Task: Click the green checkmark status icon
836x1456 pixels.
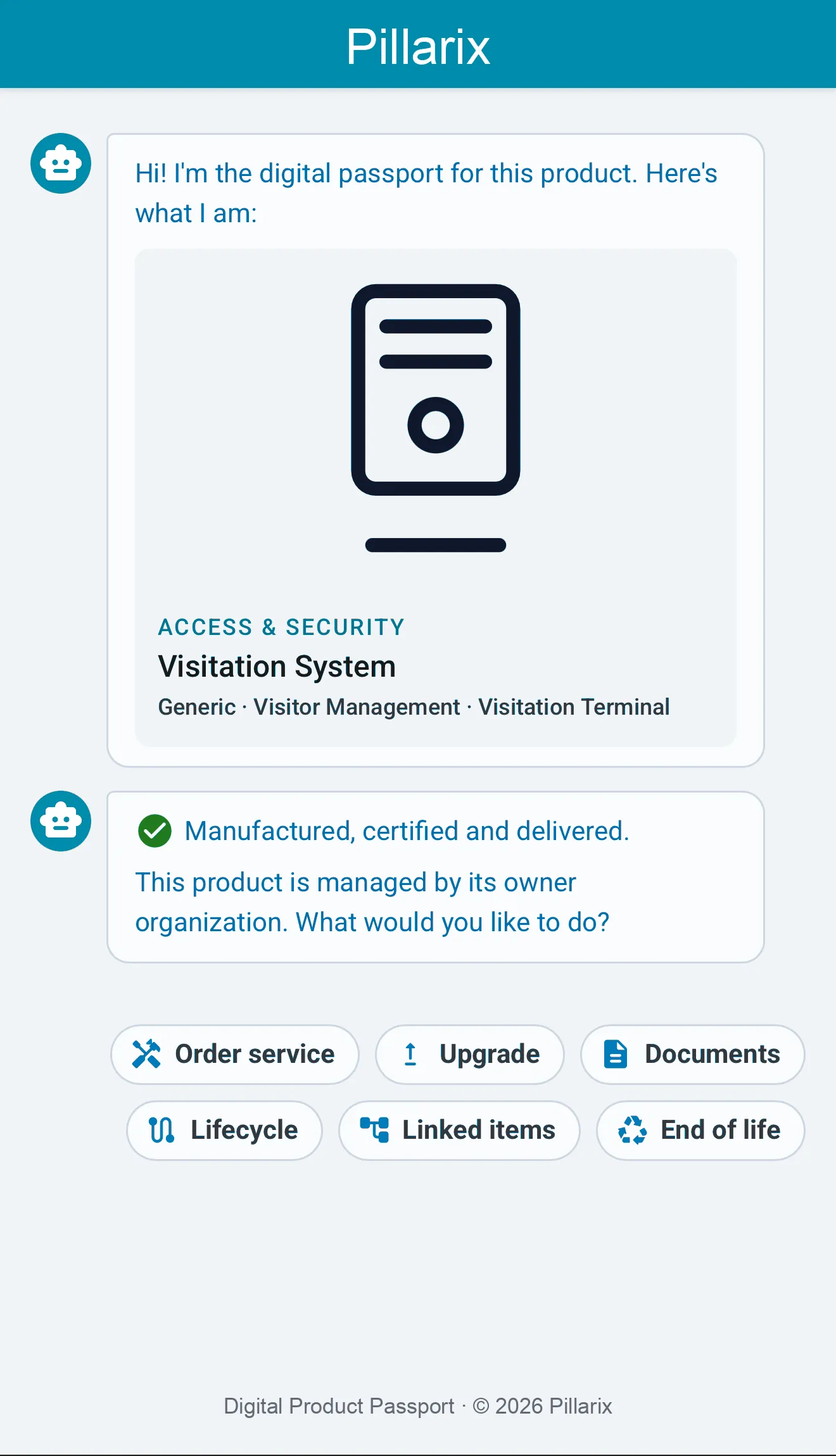Action: [155, 831]
